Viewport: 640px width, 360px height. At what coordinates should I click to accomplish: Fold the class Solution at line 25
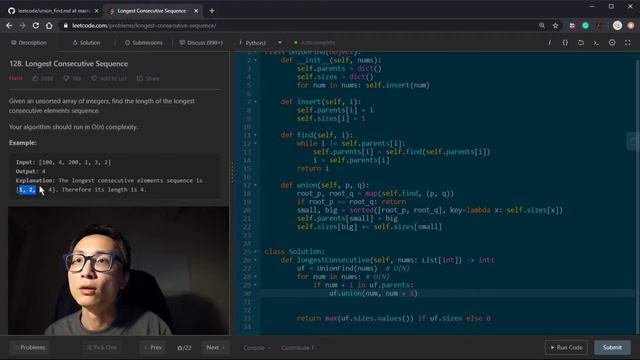pos(256,251)
